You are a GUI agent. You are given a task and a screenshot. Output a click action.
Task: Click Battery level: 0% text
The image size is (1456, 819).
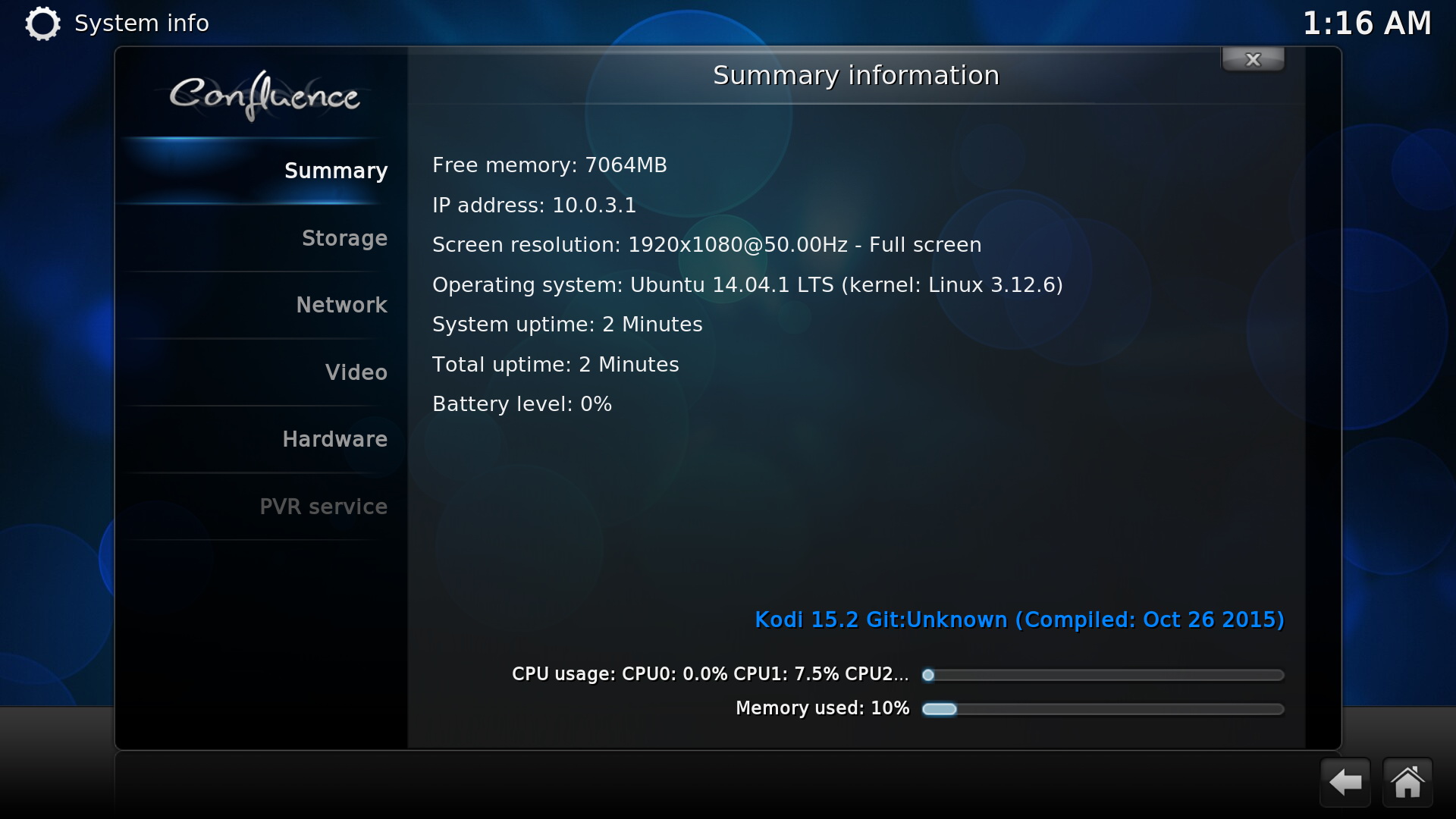[x=522, y=404]
